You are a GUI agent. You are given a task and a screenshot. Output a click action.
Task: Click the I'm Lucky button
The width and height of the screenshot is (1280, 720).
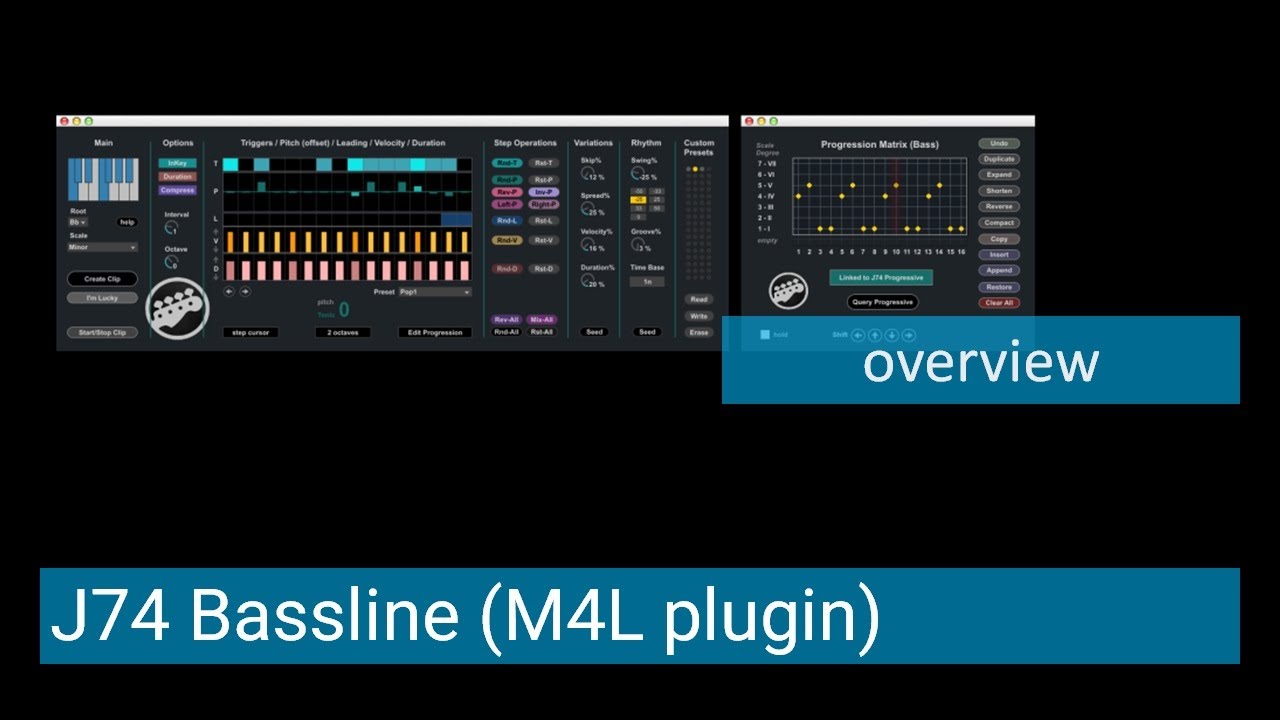click(x=102, y=298)
